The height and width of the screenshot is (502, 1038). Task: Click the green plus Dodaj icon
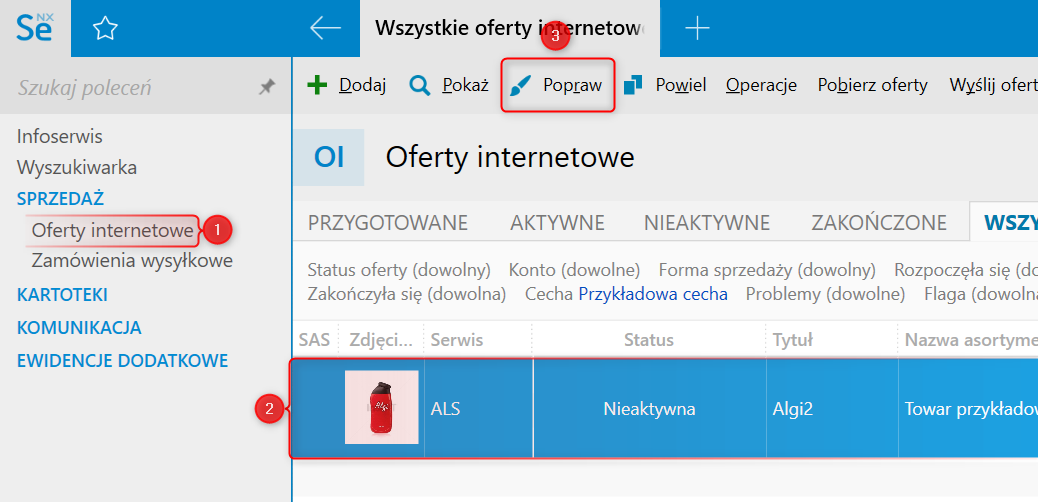point(317,85)
